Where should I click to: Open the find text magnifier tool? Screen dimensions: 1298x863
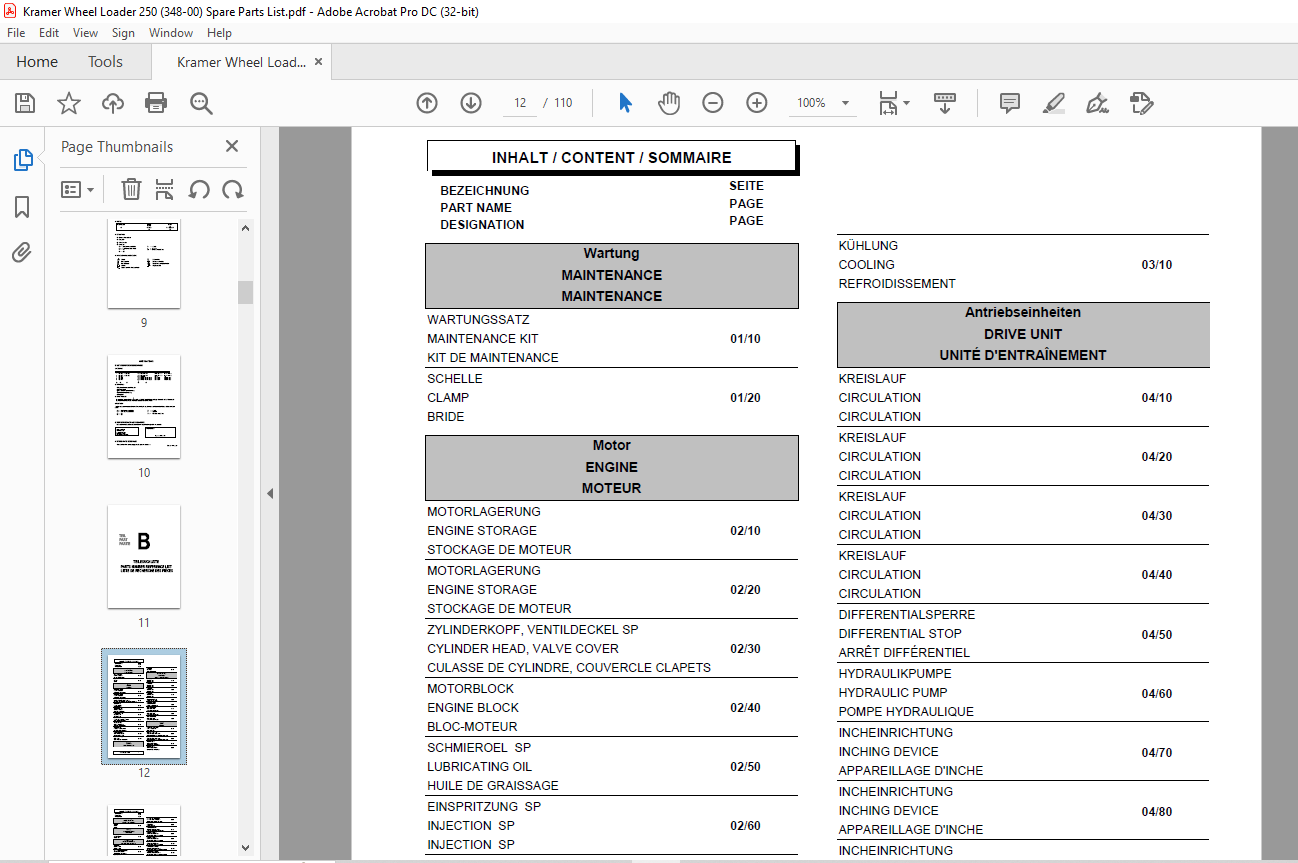click(x=201, y=103)
